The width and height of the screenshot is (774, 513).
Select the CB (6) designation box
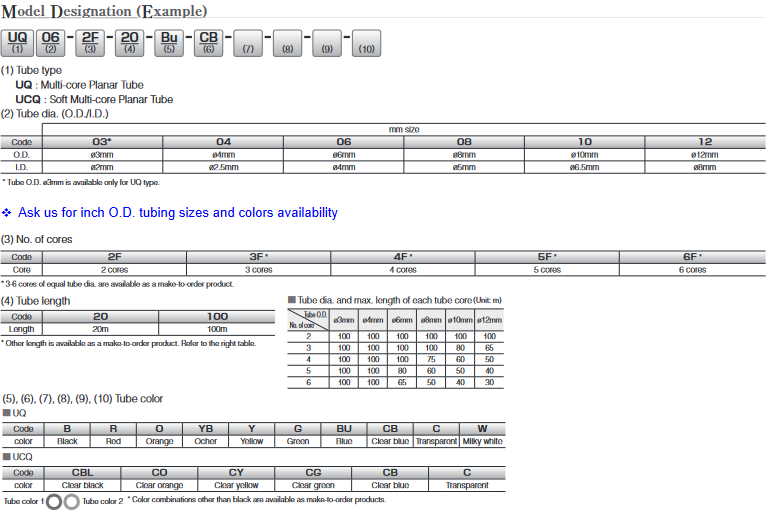pos(208,43)
